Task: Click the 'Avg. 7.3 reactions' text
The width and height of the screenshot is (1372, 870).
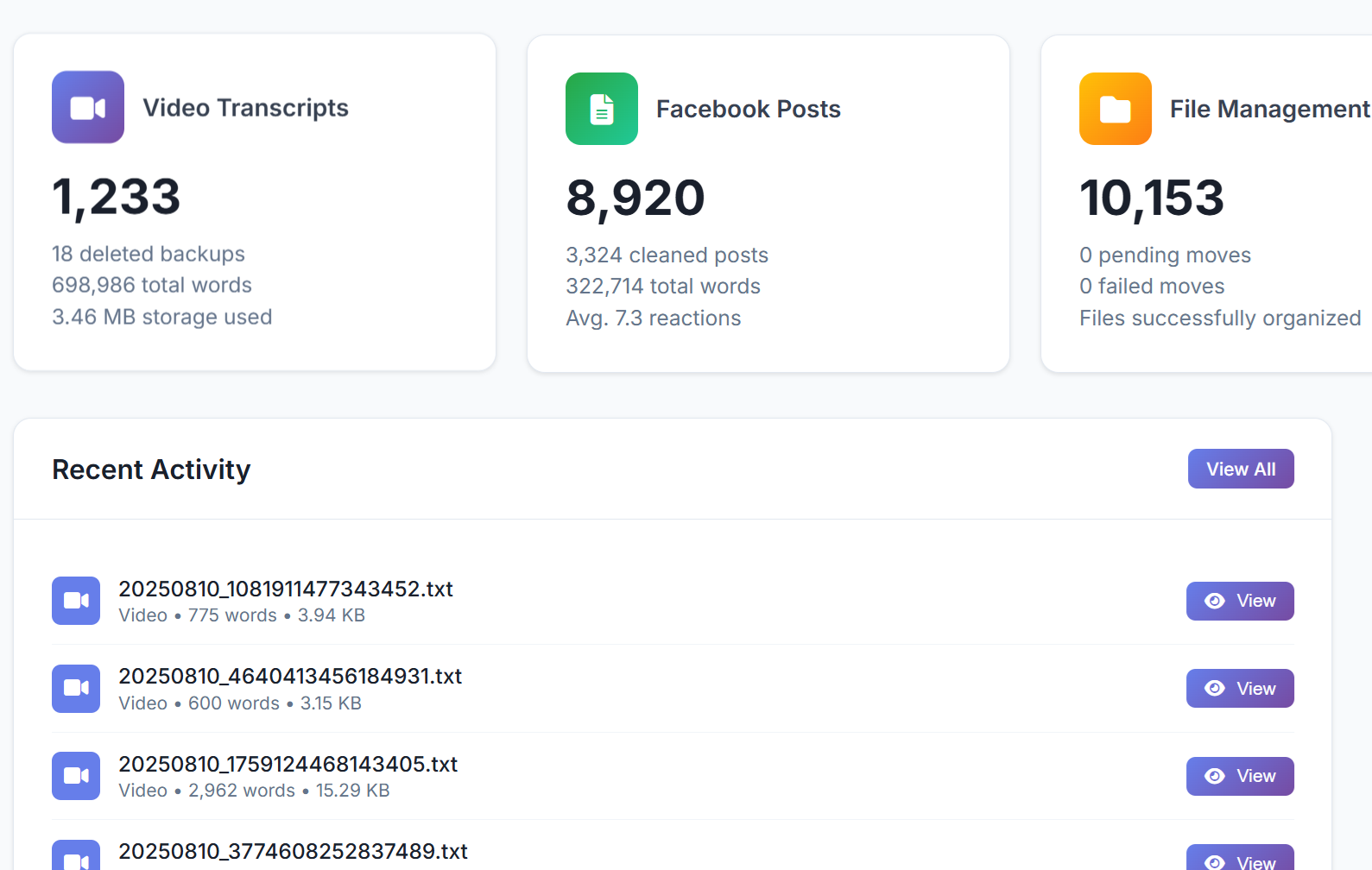Action: pyautogui.click(x=654, y=318)
